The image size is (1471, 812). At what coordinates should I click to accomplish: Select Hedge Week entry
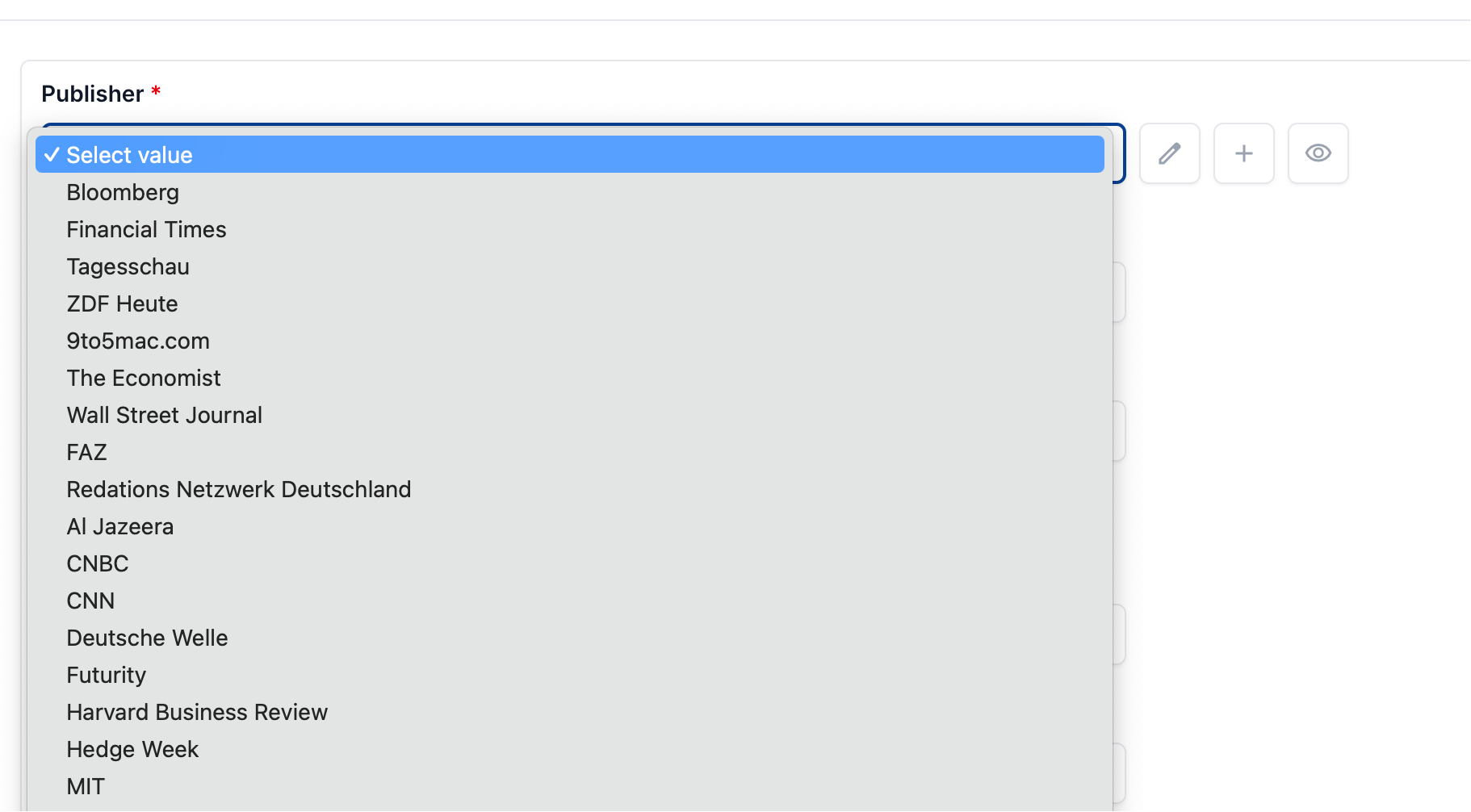[569, 749]
